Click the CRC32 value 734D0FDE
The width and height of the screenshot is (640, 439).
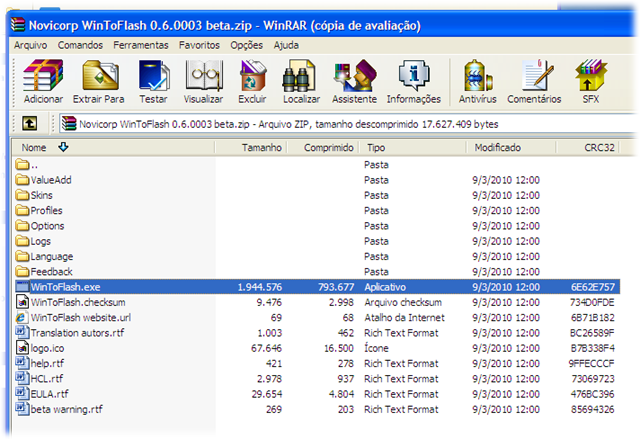tap(592, 302)
